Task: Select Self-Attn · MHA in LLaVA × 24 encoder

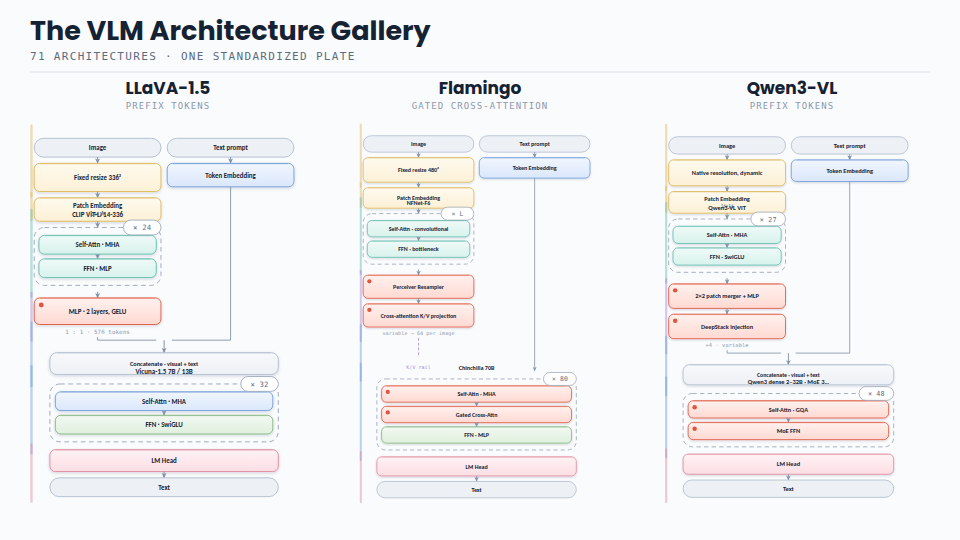Action: pyautogui.click(x=97, y=244)
